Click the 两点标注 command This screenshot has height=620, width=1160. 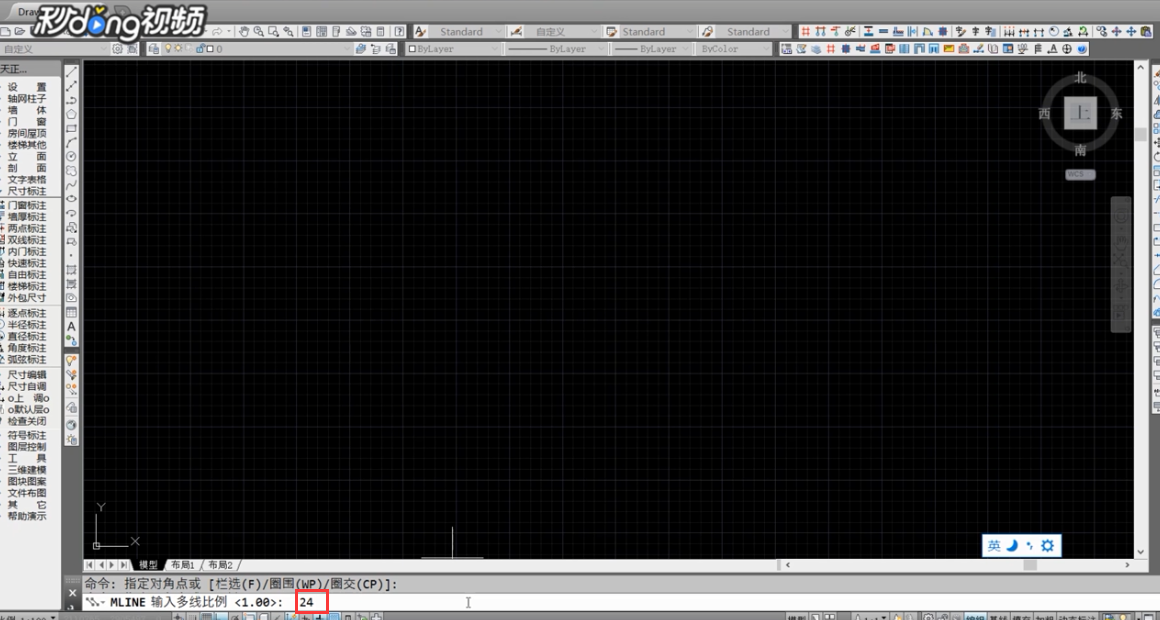pyautogui.click(x=27, y=229)
